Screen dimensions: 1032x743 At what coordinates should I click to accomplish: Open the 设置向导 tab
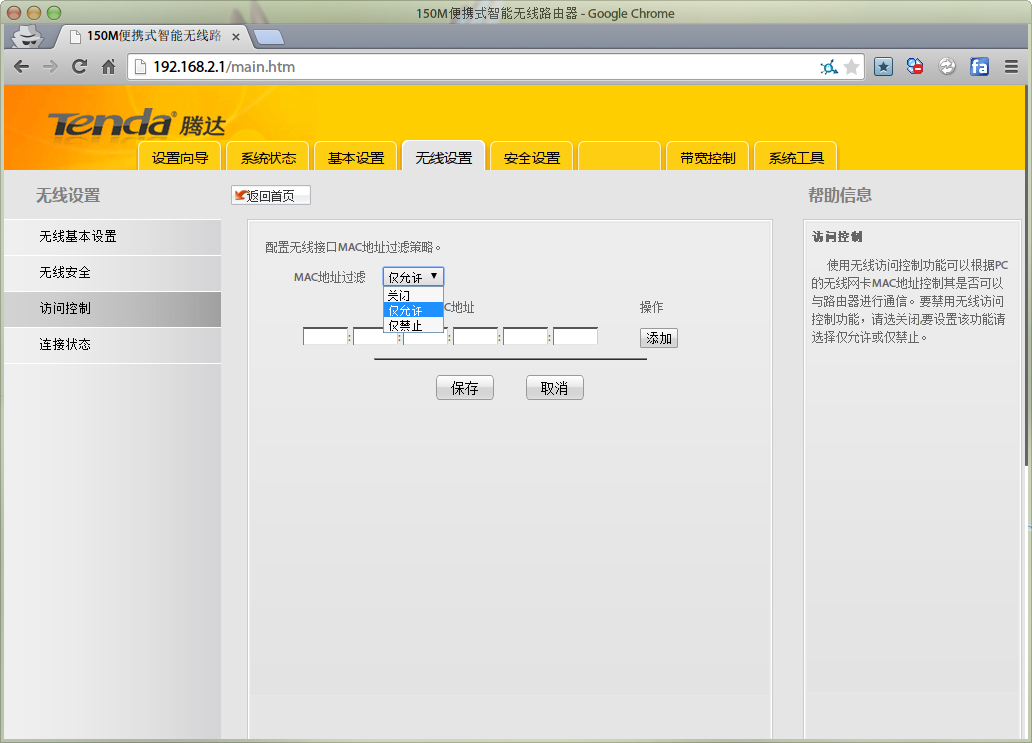click(x=179, y=157)
